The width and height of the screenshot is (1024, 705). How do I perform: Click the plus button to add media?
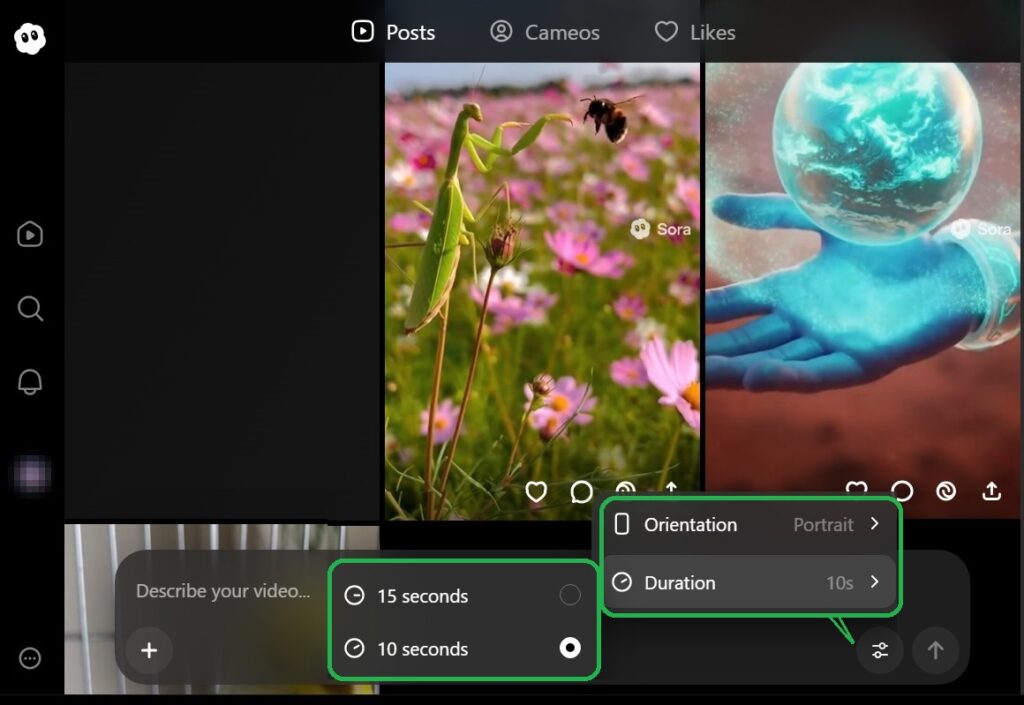[x=149, y=651]
